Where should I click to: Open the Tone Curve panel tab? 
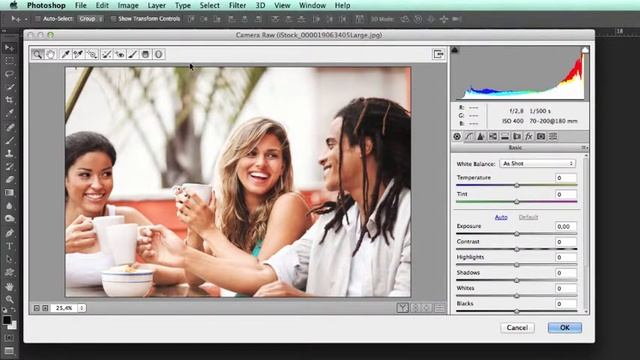(x=469, y=136)
